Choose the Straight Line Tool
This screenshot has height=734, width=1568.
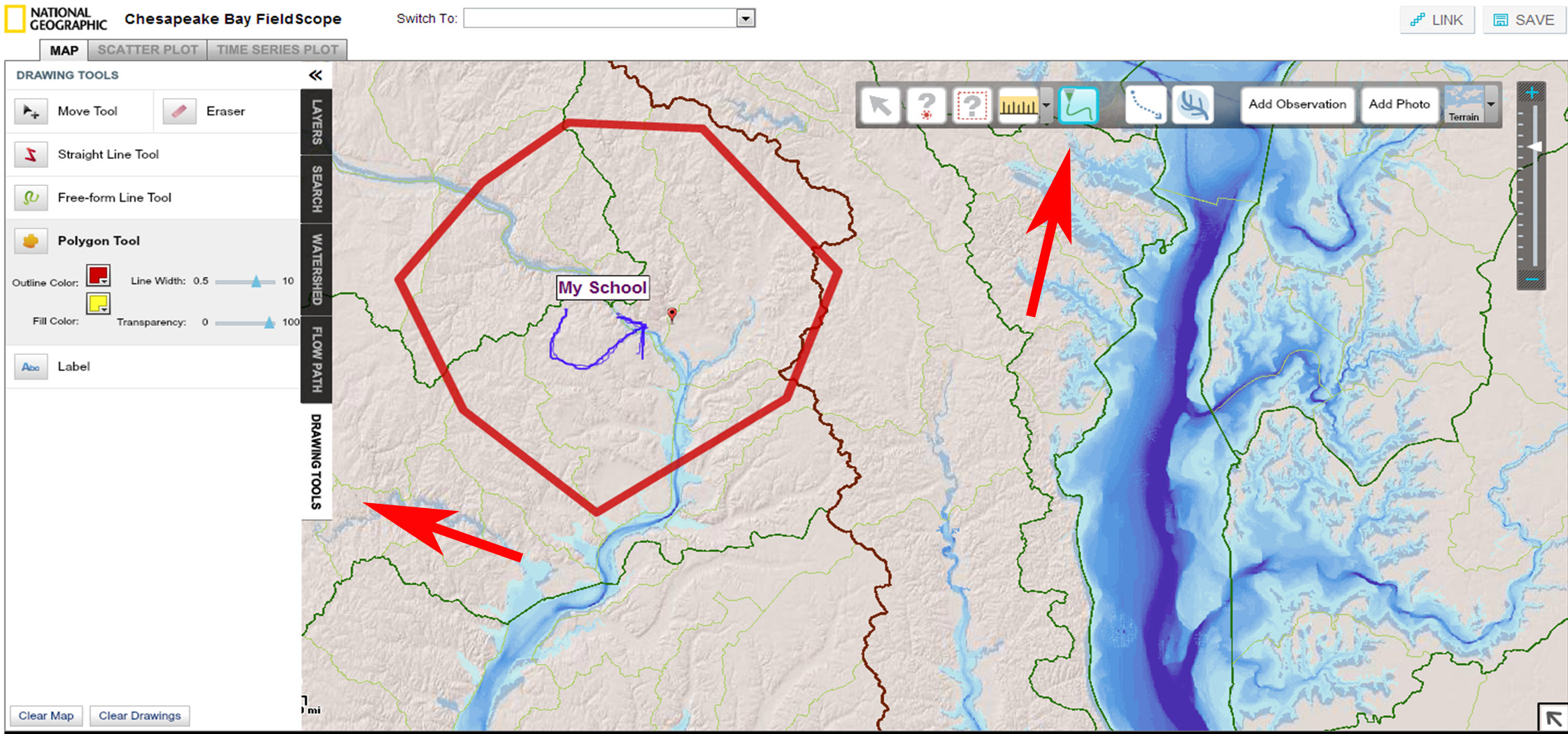tap(31, 155)
